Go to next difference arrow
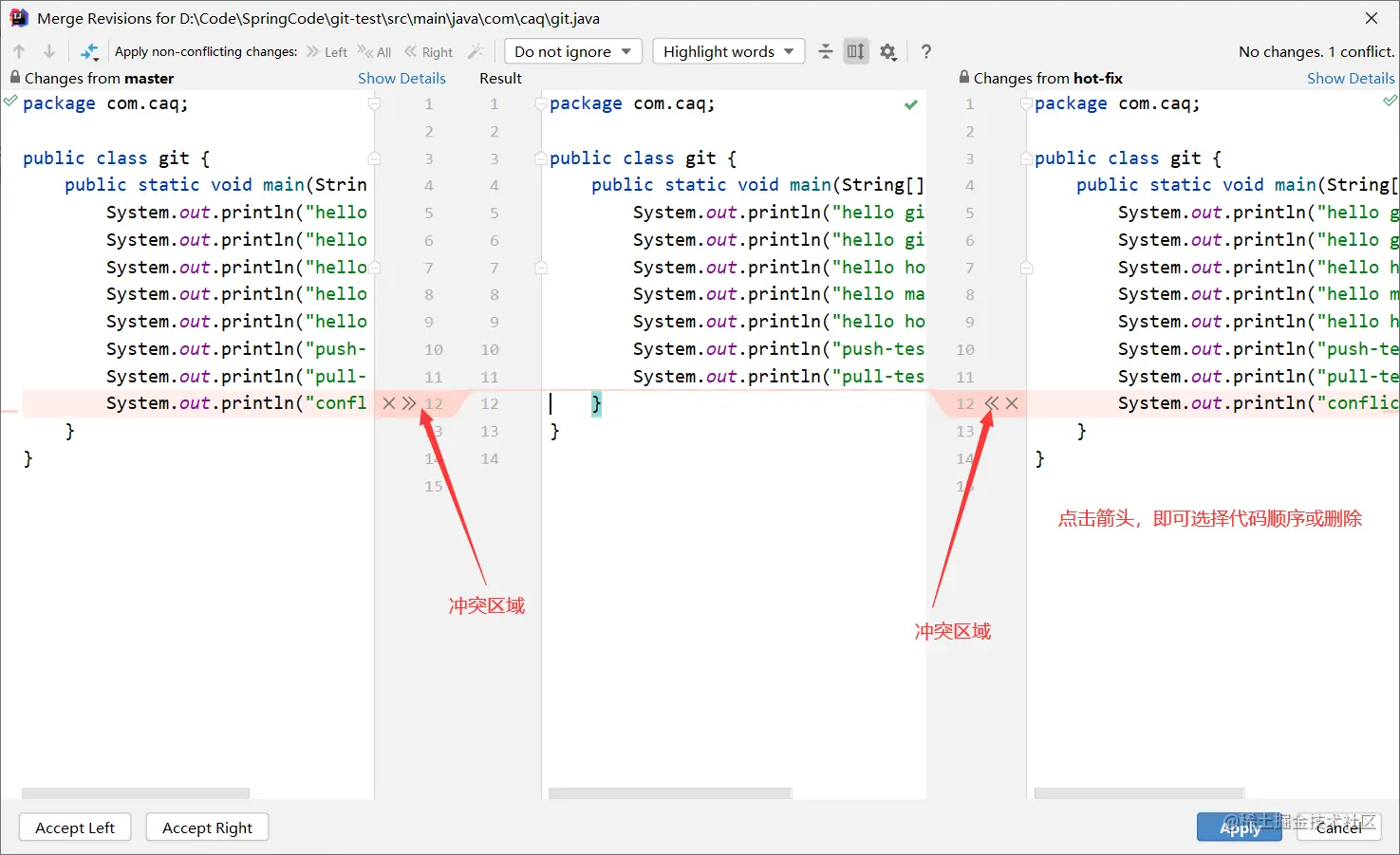1400x855 pixels. [x=49, y=51]
